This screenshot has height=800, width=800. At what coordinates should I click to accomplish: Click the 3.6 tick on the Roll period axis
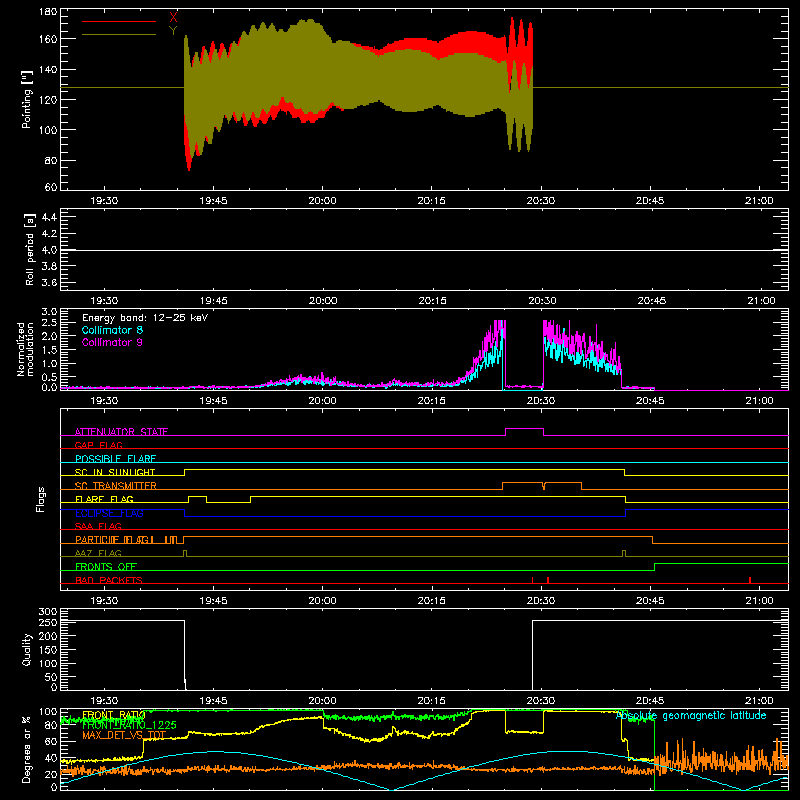pos(49,282)
